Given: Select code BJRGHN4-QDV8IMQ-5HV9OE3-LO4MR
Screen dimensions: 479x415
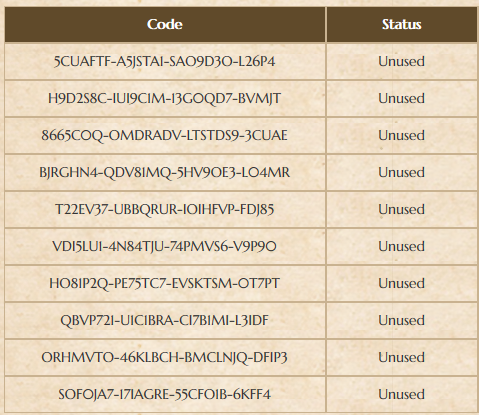Looking at the screenshot, I should (x=165, y=173).
